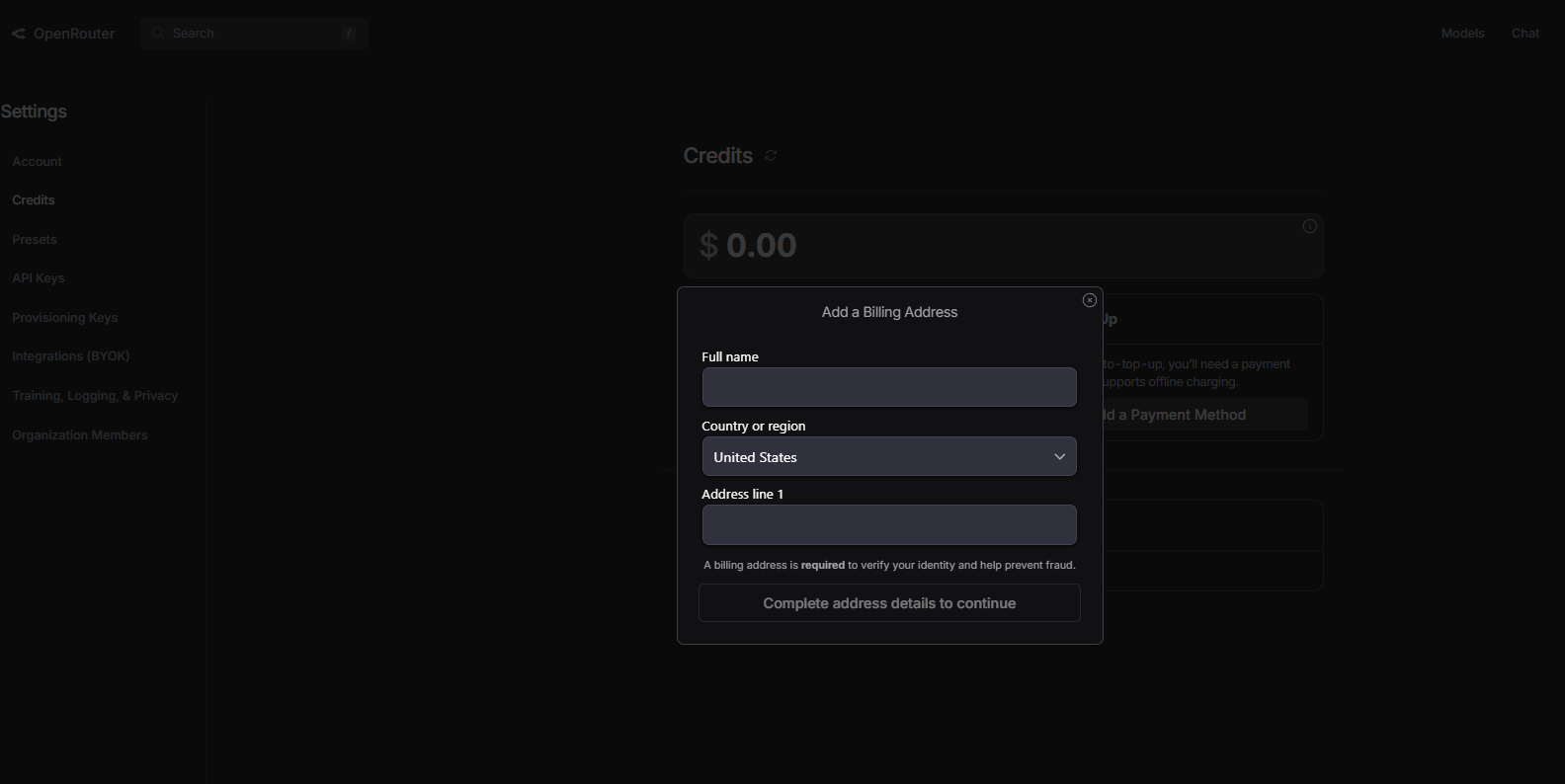Open Integrations (BYOK) settings
The height and width of the screenshot is (784, 1565).
pyautogui.click(x=70, y=356)
